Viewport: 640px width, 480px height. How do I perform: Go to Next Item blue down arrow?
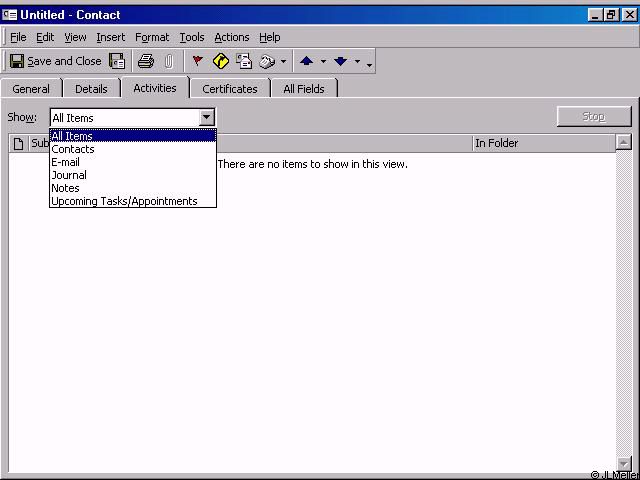(x=340, y=61)
